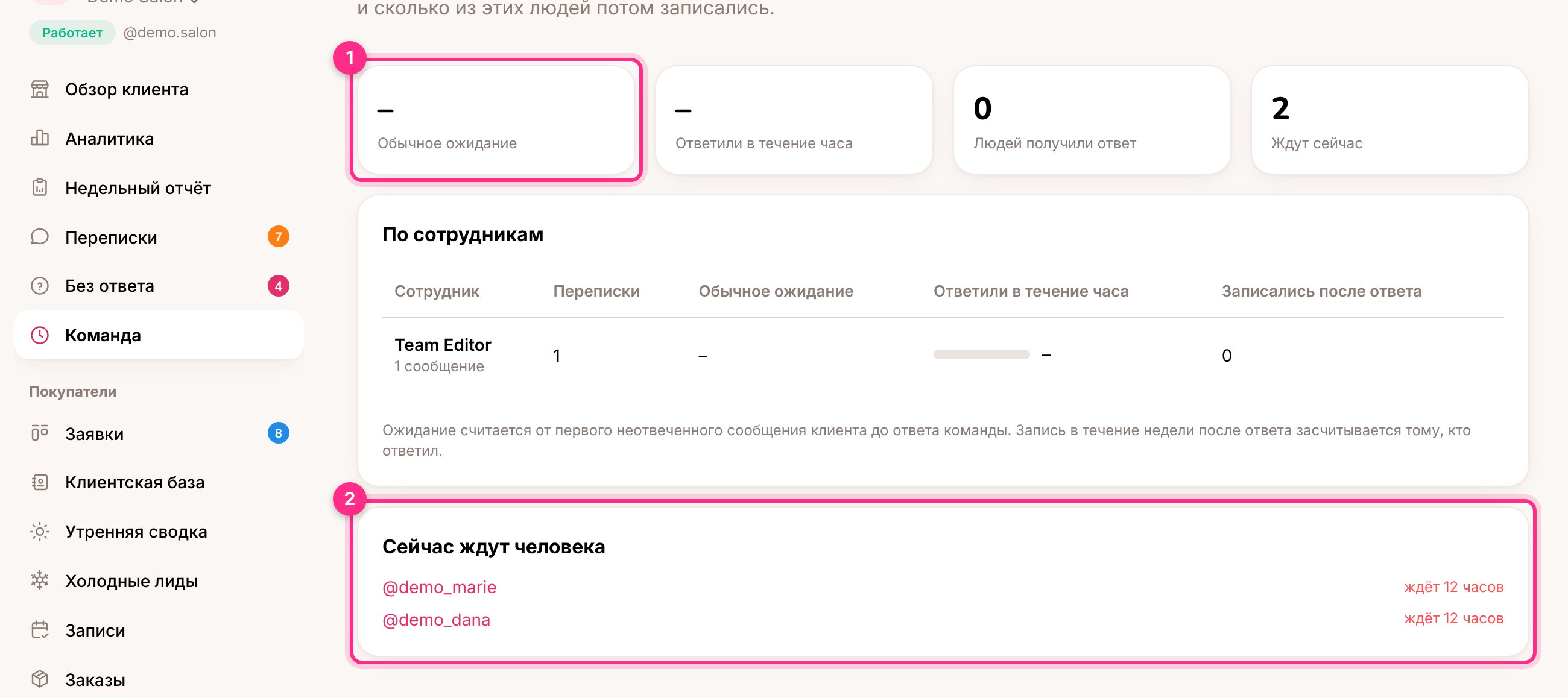1568x698 pixels.
Task: Open the @demo_marie conversation link
Action: pyautogui.click(x=439, y=587)
